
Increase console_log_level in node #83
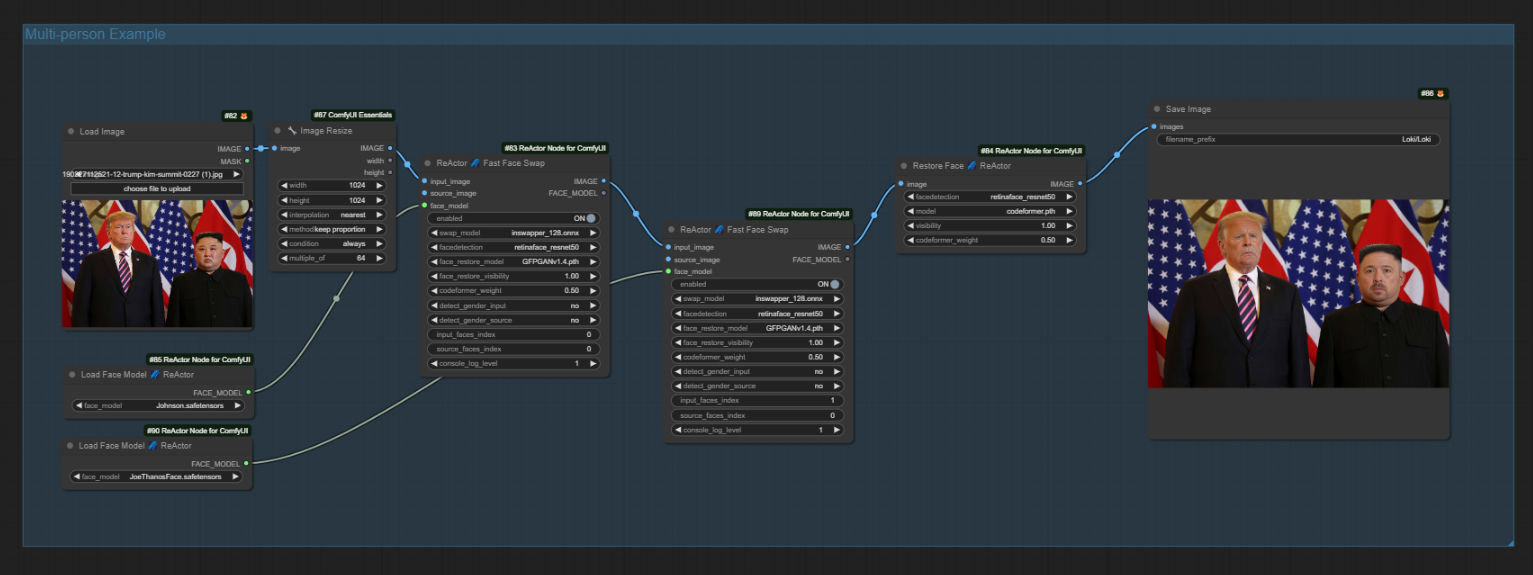point(592,364)
